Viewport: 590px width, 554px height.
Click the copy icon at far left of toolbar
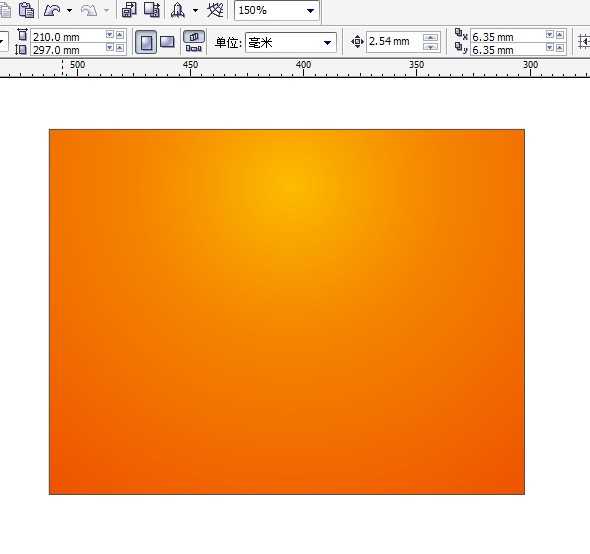coord(5,10)
